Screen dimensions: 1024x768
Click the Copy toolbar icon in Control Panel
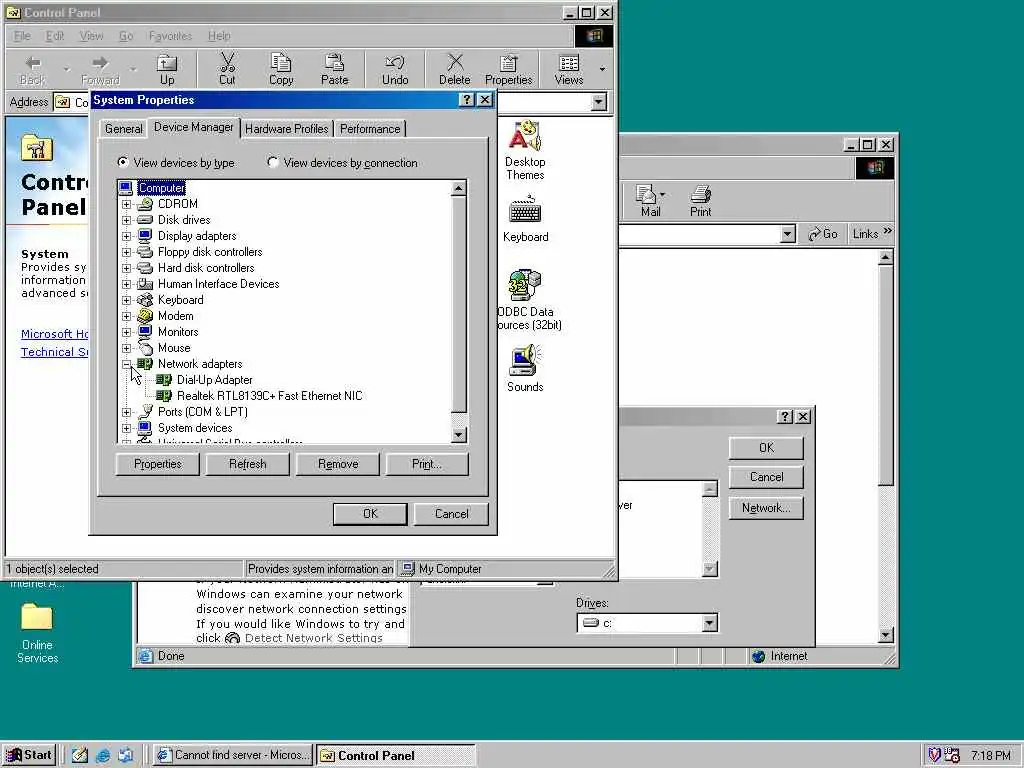point(281,69)
